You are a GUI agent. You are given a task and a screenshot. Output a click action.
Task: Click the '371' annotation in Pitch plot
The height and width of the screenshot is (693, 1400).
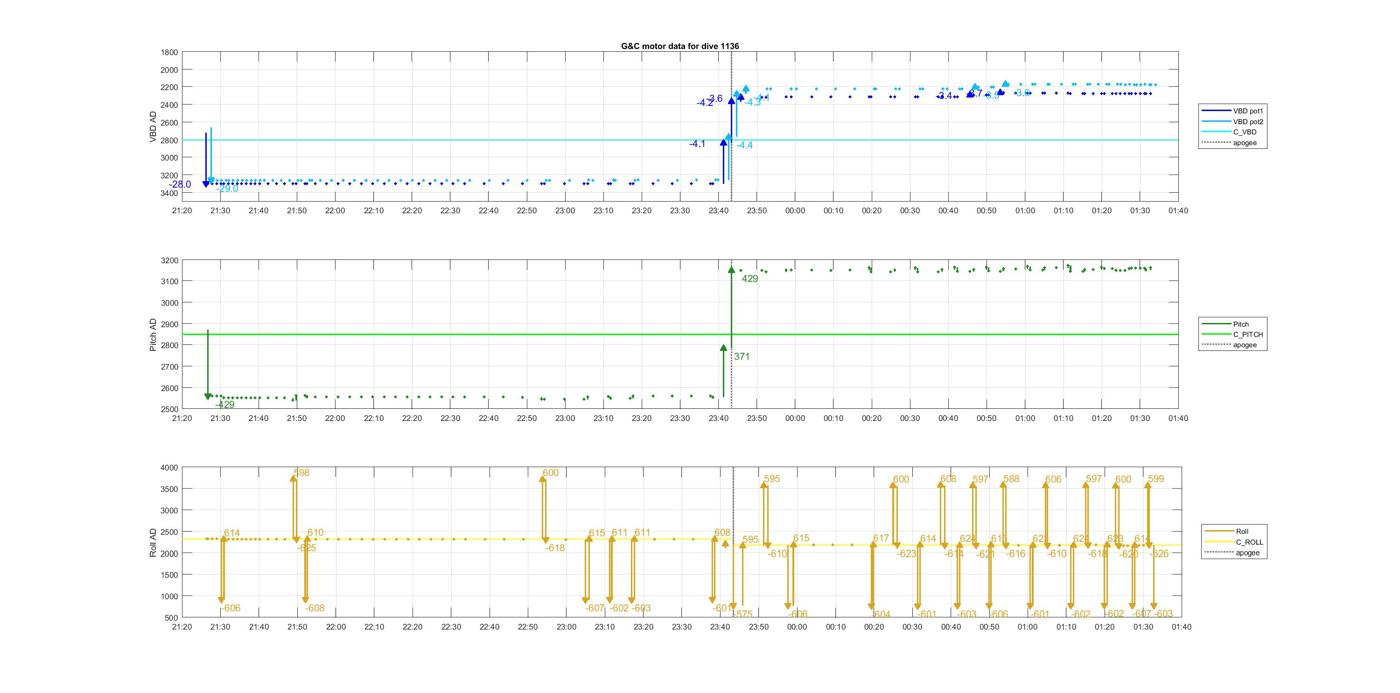coord(742,357)
